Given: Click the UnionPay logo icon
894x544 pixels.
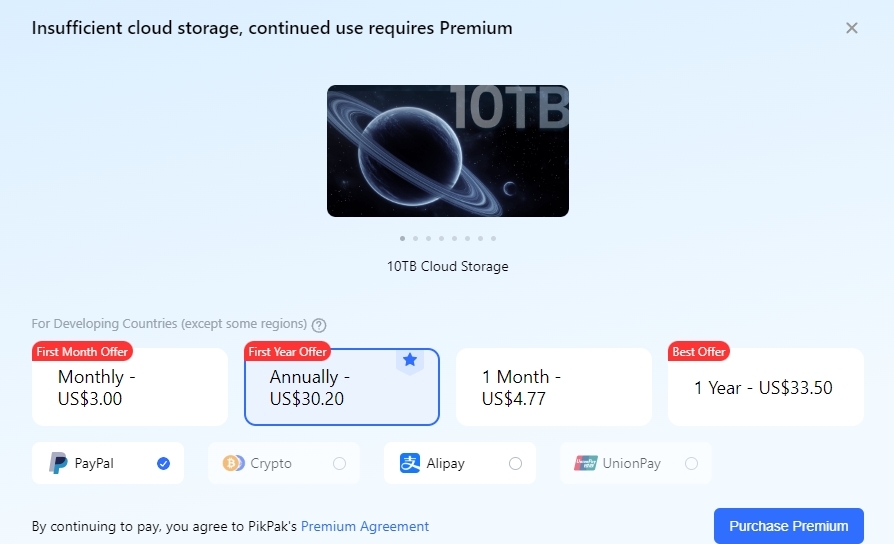Looking at the screenshot, I should [586, 463].
